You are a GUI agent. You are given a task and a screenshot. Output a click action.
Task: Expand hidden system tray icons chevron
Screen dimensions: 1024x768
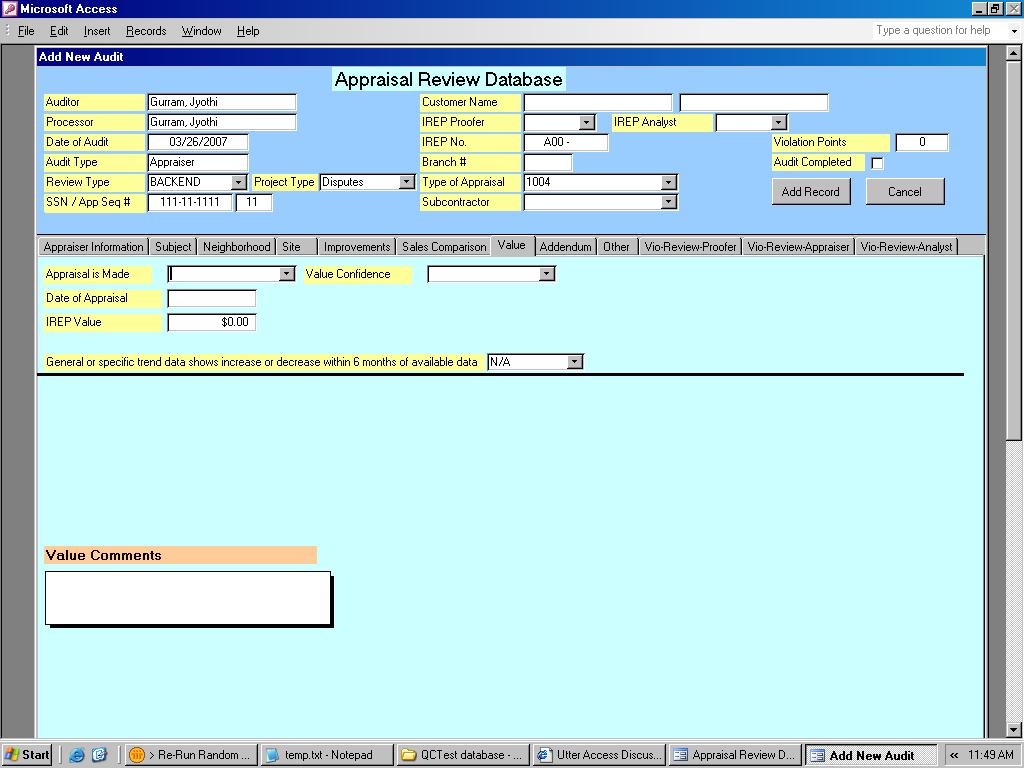tap(953, 755)
